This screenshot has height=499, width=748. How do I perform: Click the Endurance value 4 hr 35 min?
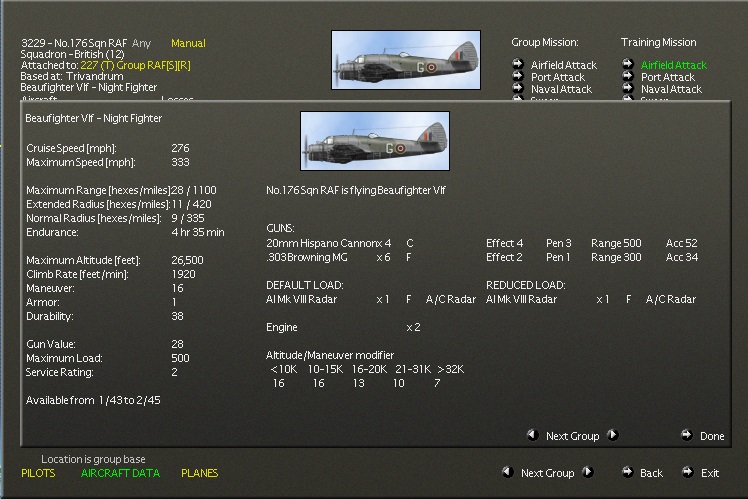197,232
